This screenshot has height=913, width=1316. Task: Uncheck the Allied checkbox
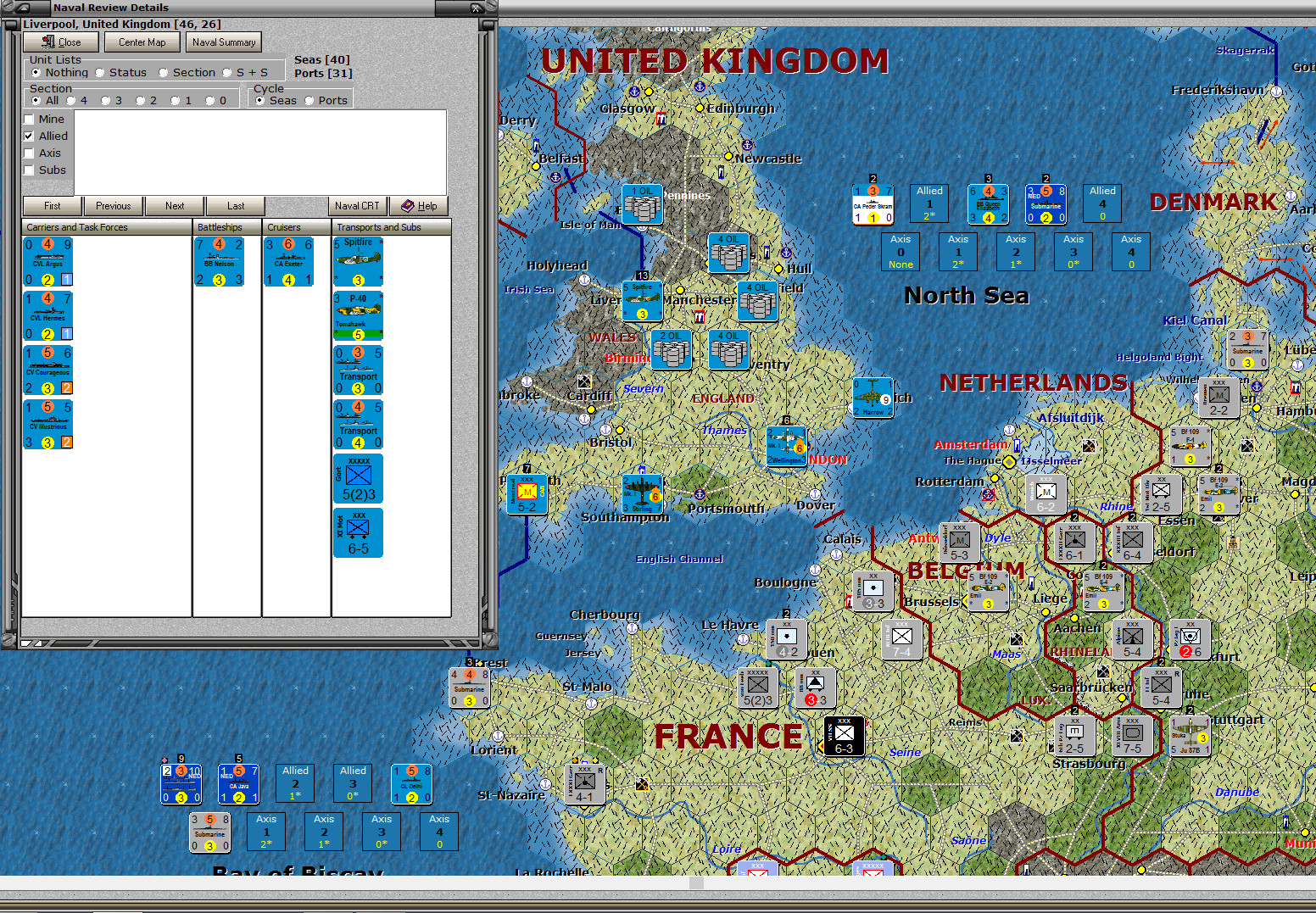pos(46,136)
